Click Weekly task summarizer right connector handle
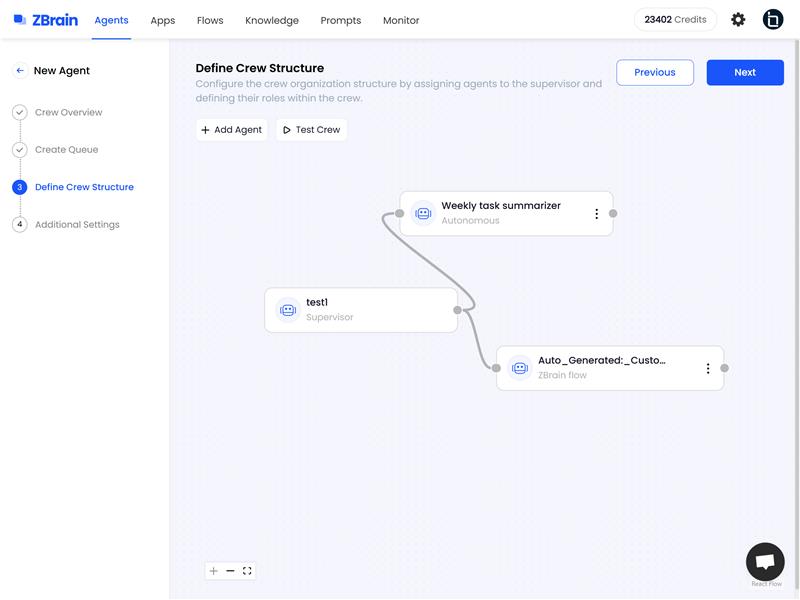The width and height of the screenshot is (800, 600). (613, 213)
